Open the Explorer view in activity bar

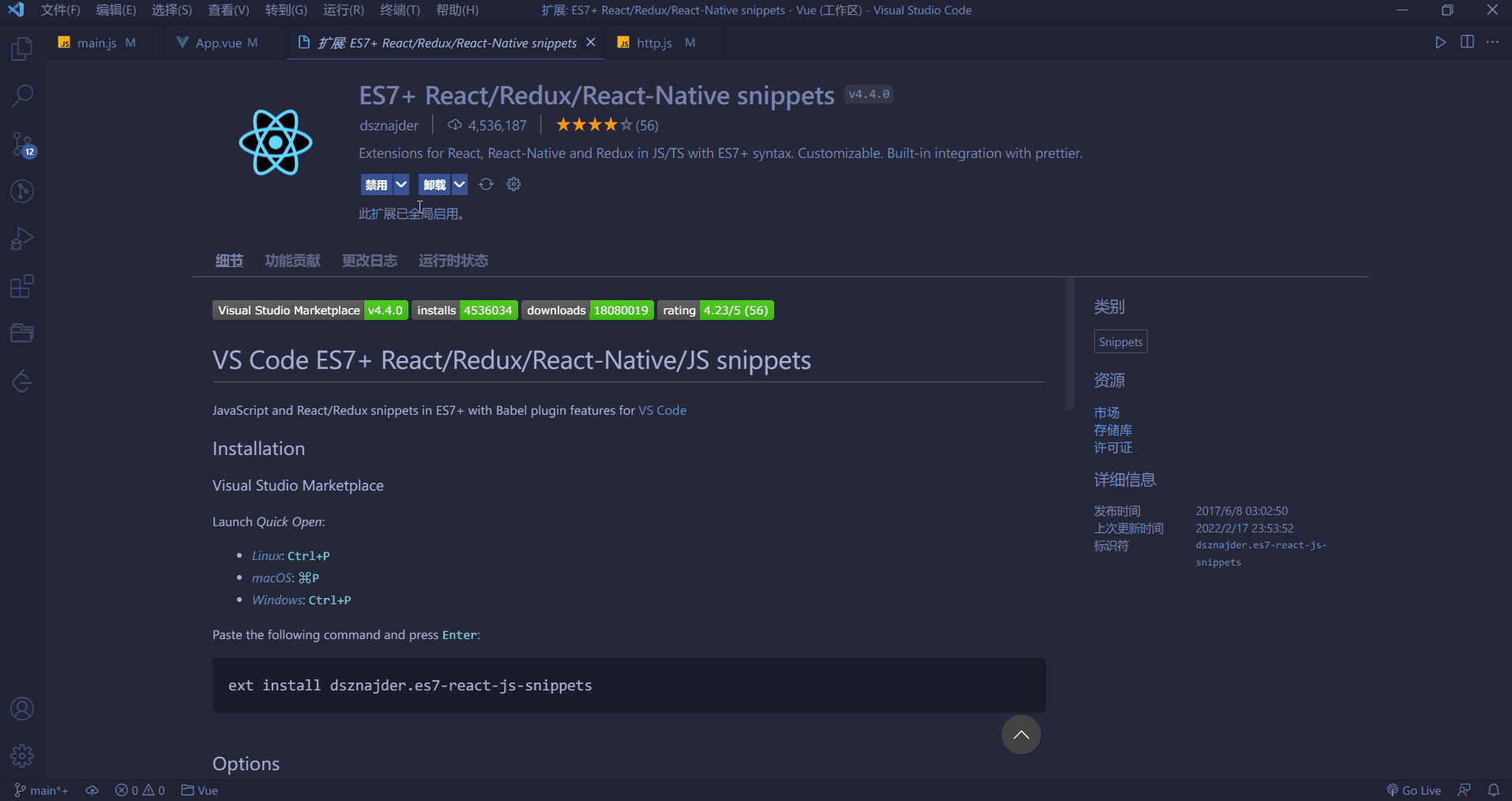click(x=22, y=49)
